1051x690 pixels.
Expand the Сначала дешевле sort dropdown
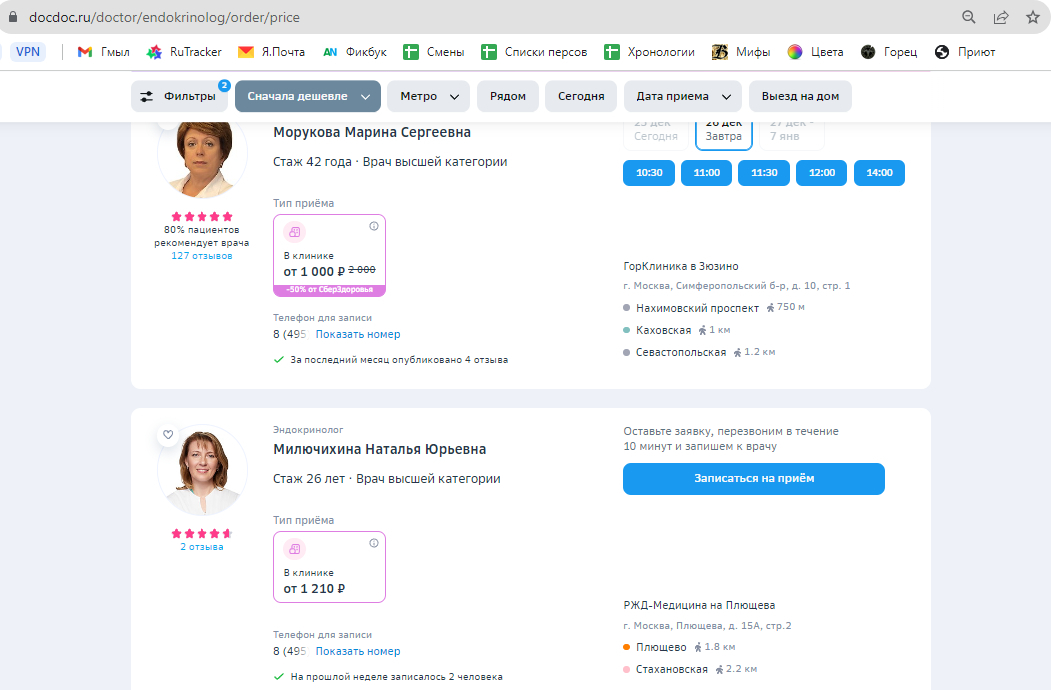[308, 97]
